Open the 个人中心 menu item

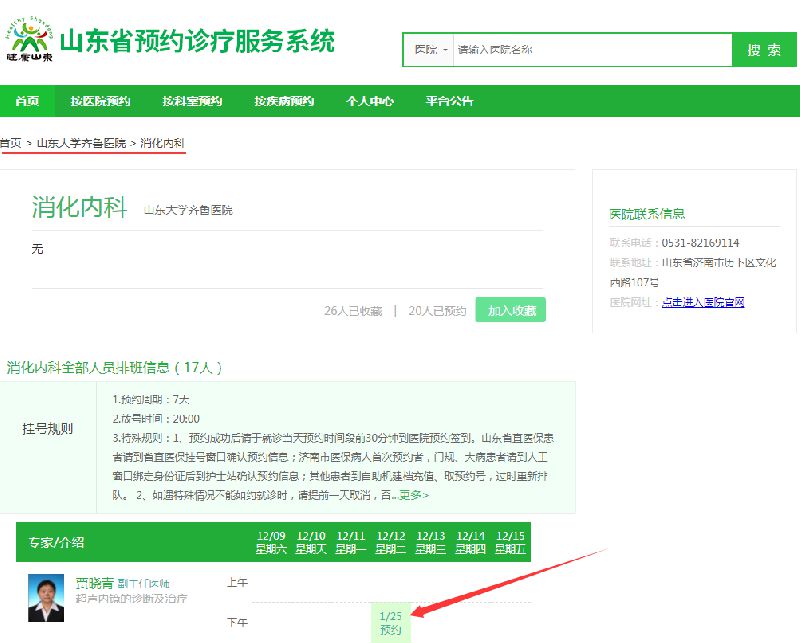pyautogui.click(x=370, y=101)
